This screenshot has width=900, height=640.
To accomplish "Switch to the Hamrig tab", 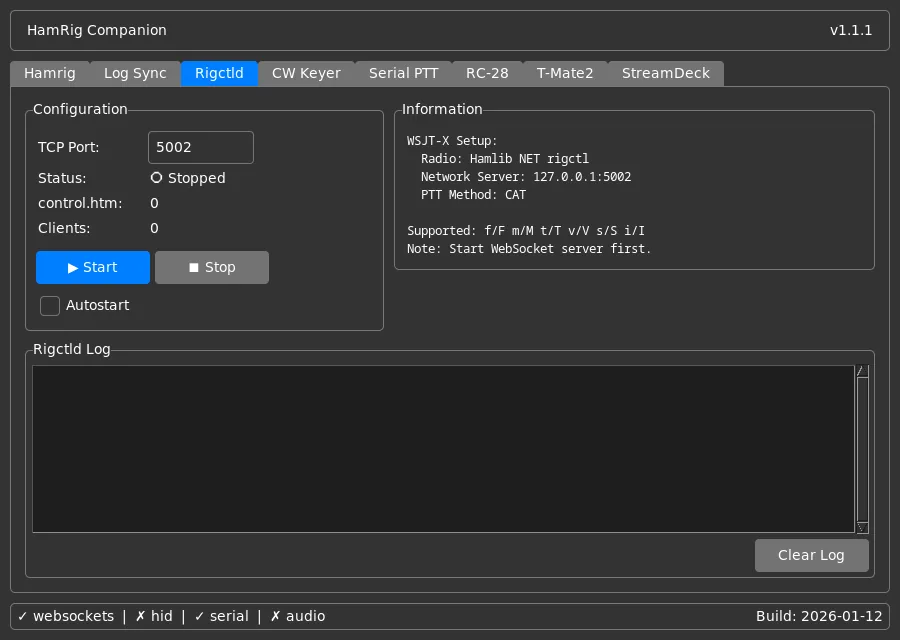I will pyautogui.click(x=50, y=73).
